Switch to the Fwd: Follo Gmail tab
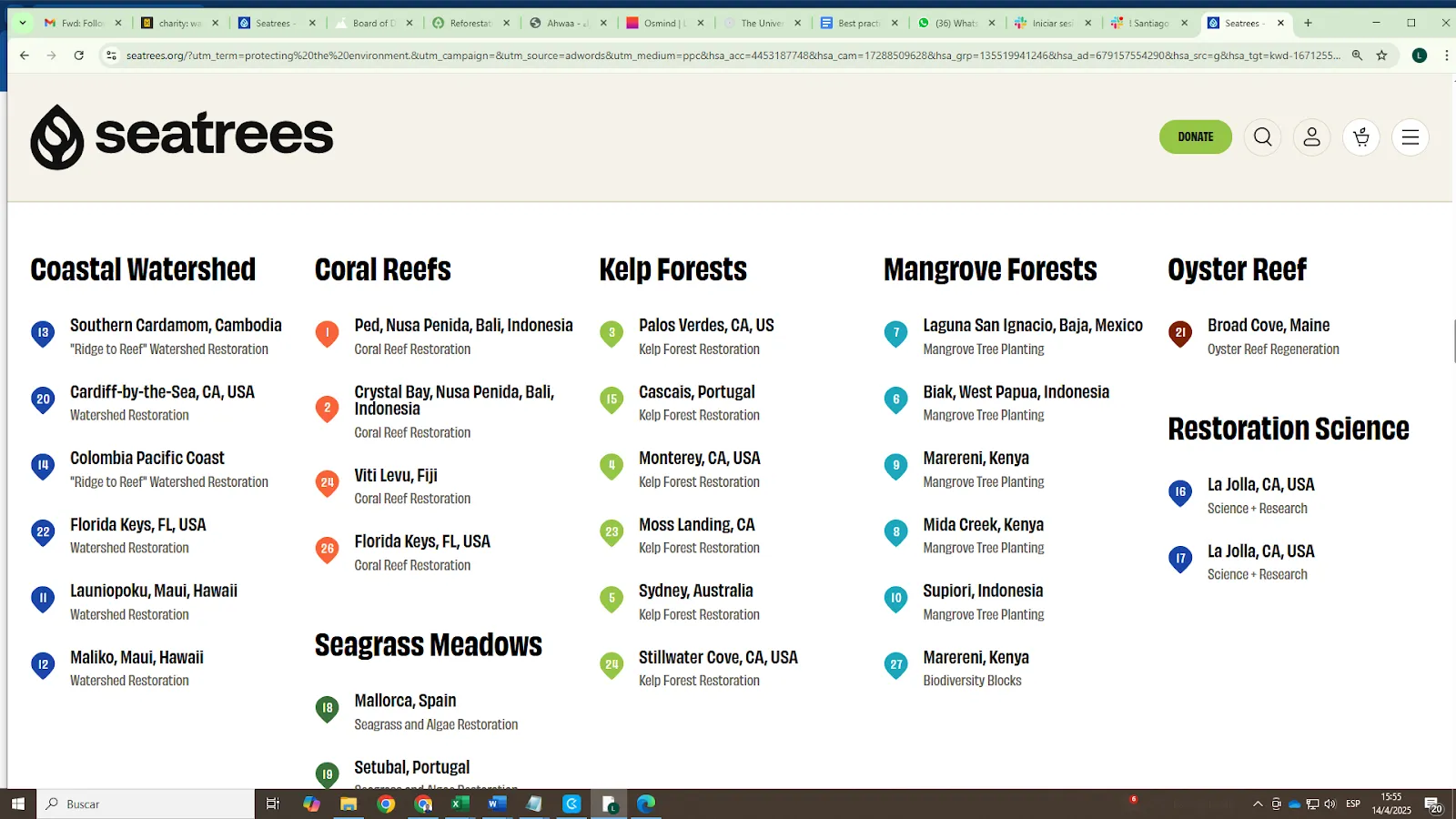Viewport: 1456px width, 819px height. (82, 23)
